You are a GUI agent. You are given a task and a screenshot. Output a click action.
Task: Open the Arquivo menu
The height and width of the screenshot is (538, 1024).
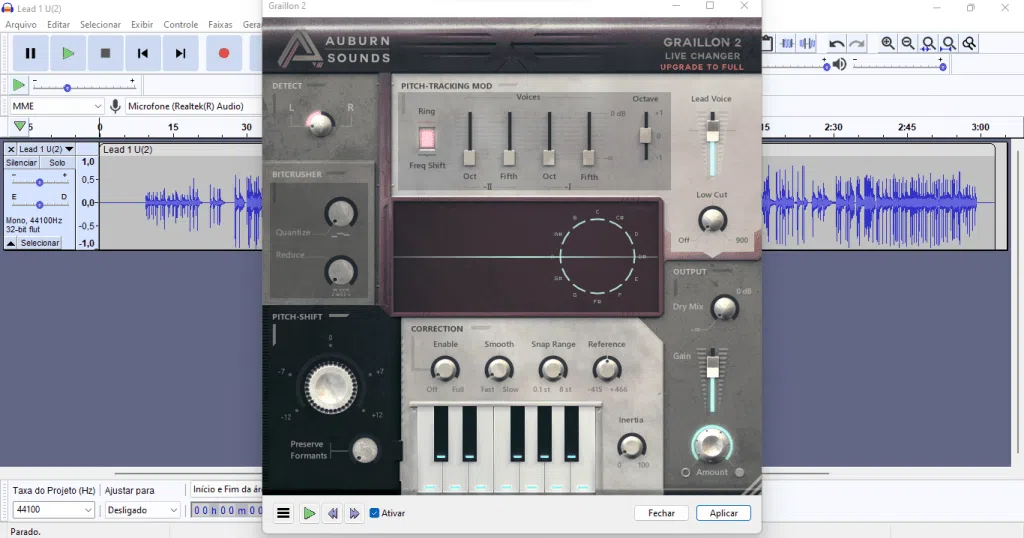click(21, 24)
